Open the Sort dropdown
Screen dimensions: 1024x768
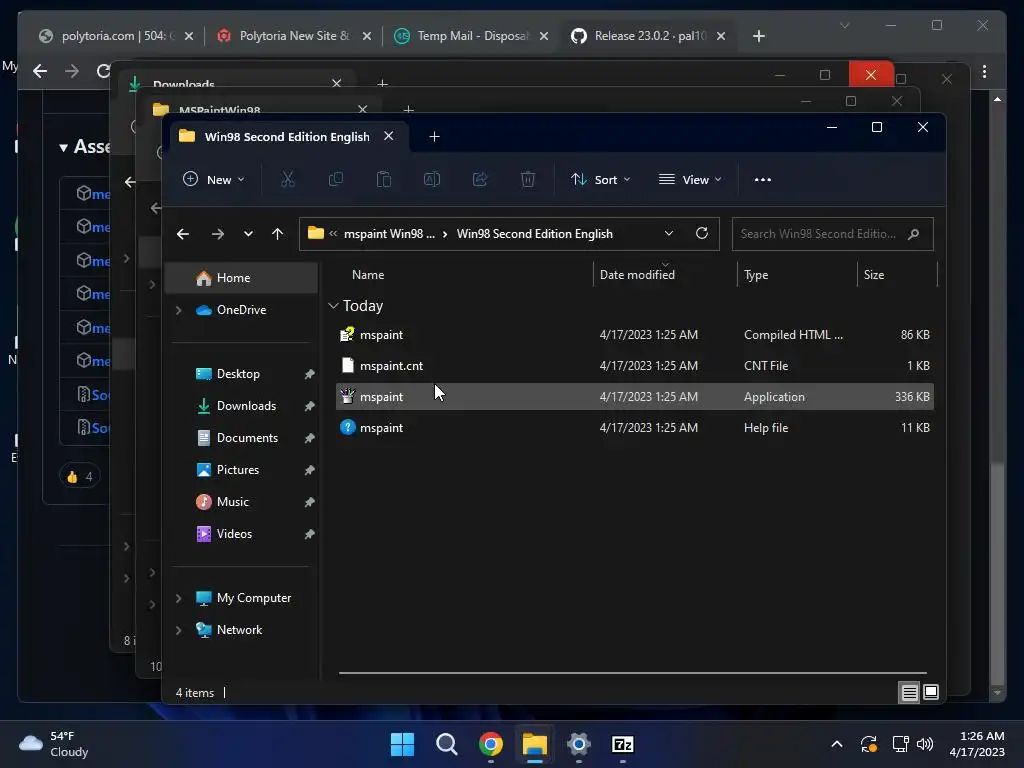601,180
